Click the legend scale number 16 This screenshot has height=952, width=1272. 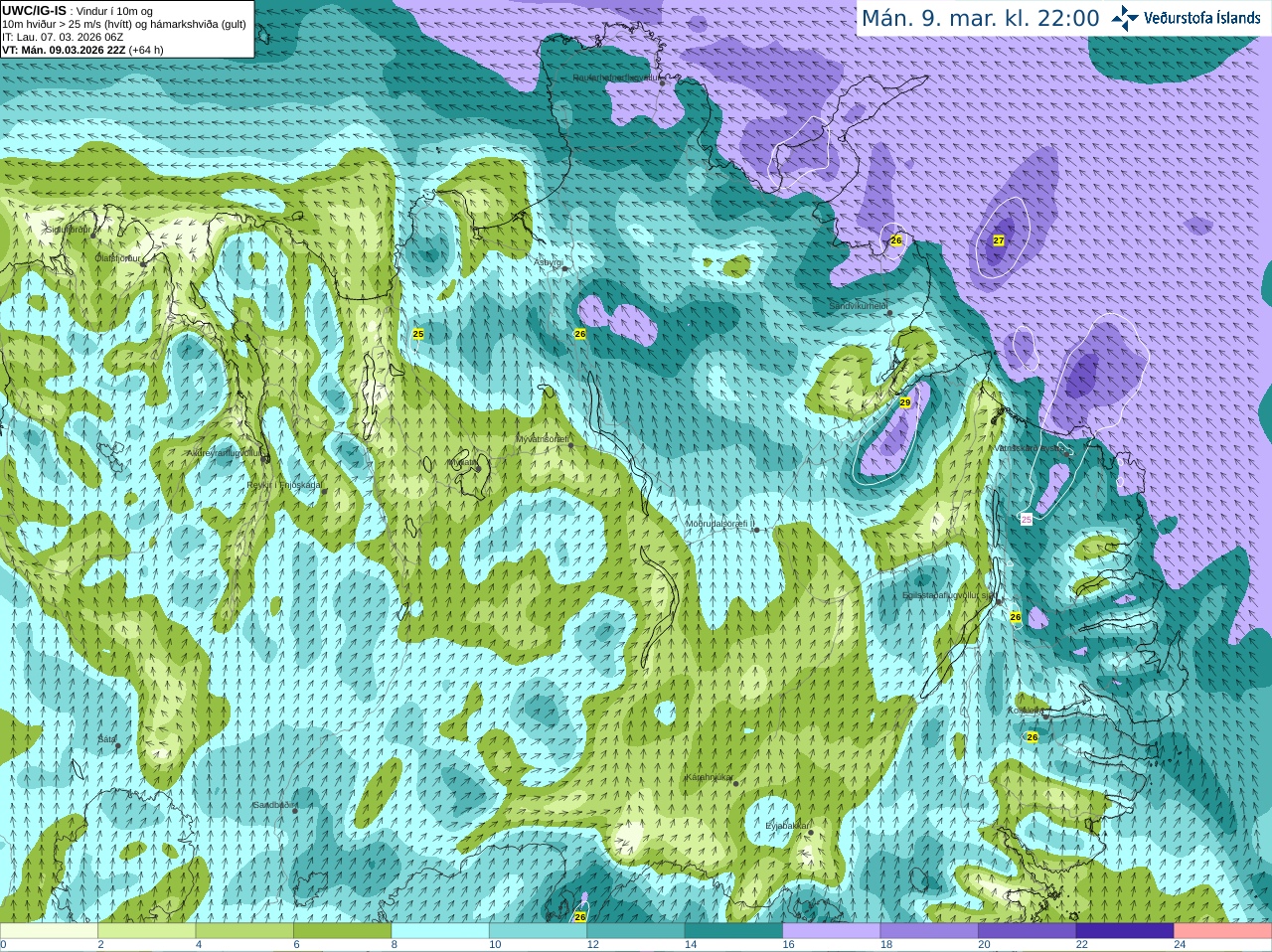point(788,945)
